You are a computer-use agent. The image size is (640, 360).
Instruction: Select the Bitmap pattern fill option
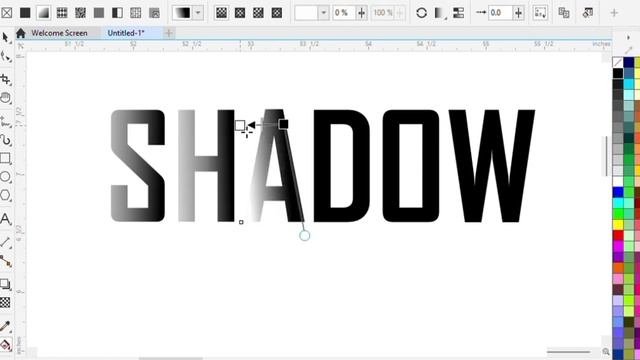pos(80,13)
